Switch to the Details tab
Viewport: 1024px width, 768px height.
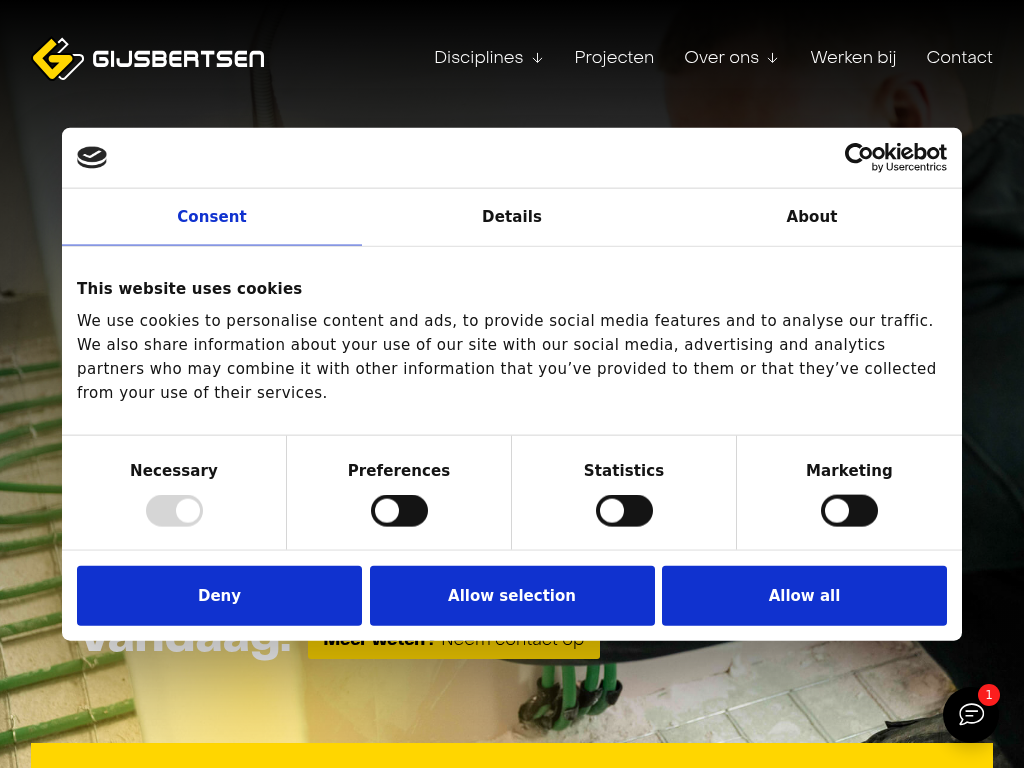click(x=512, y=217)
